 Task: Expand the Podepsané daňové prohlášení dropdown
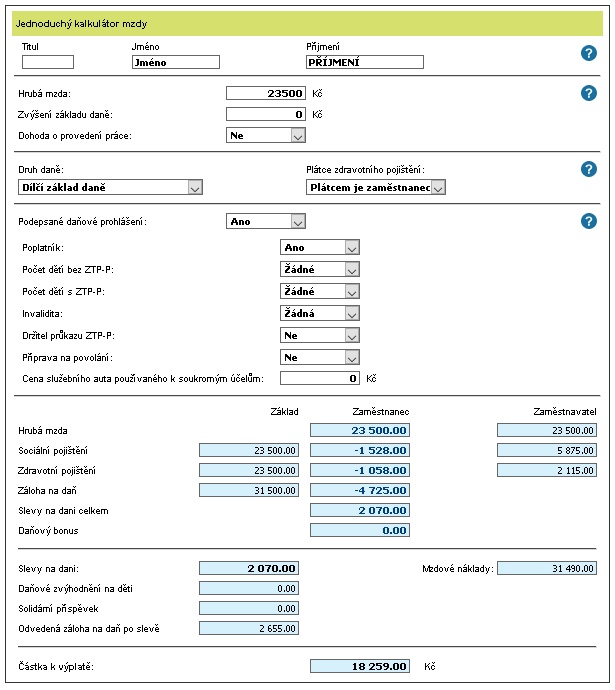tap(265, 222)
